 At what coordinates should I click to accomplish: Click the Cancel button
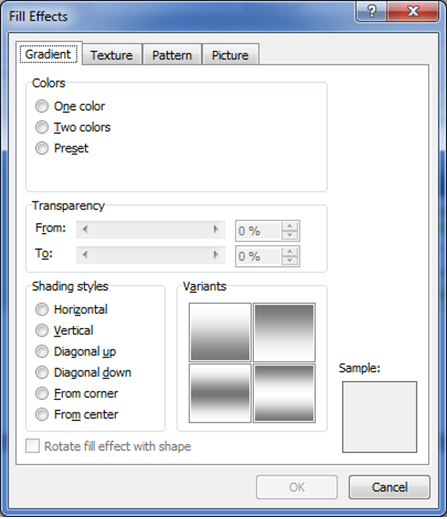(389, 487)
